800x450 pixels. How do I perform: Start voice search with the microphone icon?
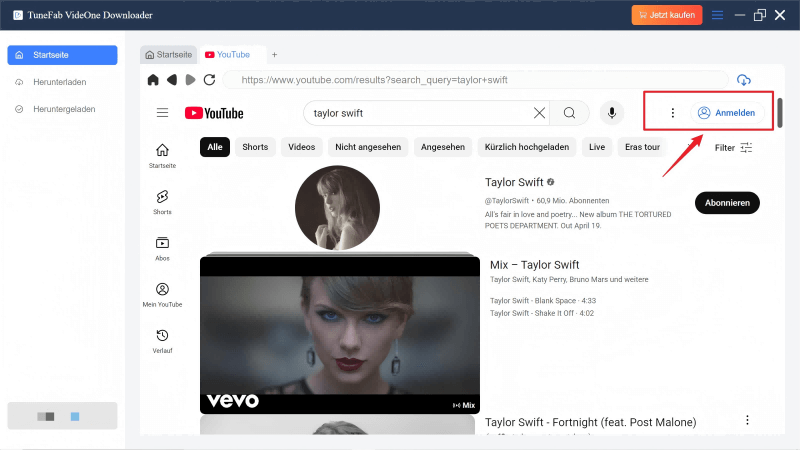pyautogui.click(x=612, y=113)
